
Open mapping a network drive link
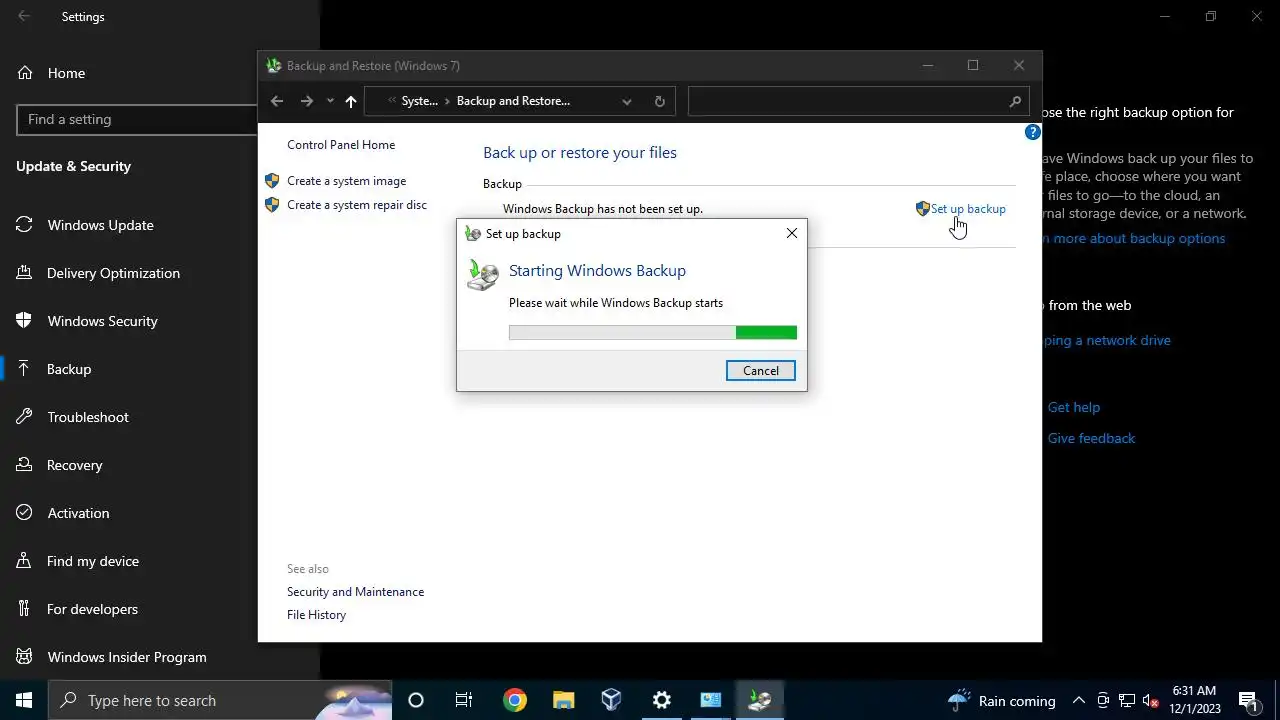[1106, 340]
